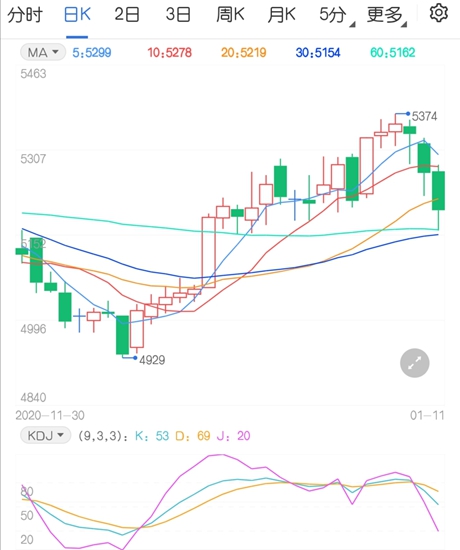Viewport: 460px width, 550px height.
Task: Open chart settings gear icon
Action: tap(439, 13)
